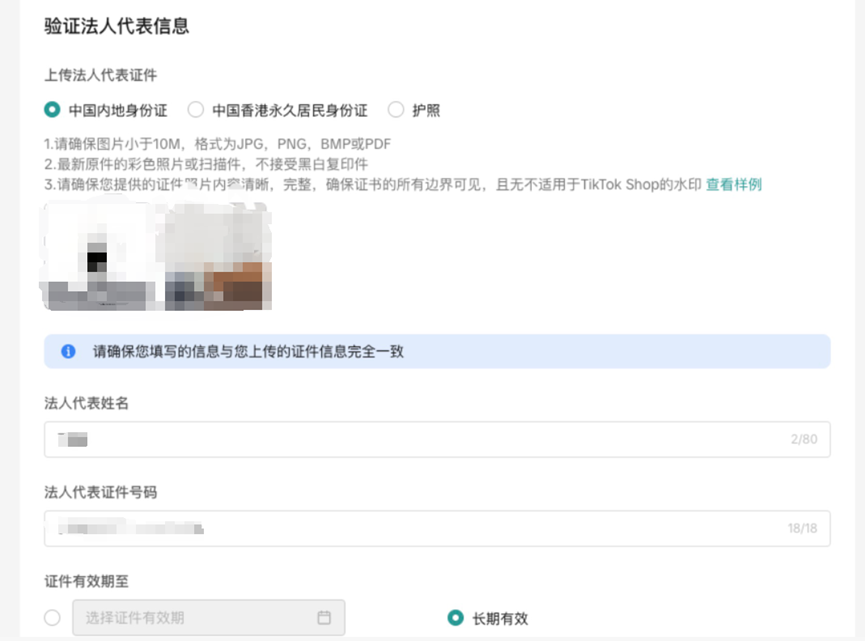This screenshot has width=865, height=641.
Task: Click the calendar icon in date field
Action: point(324,617)
